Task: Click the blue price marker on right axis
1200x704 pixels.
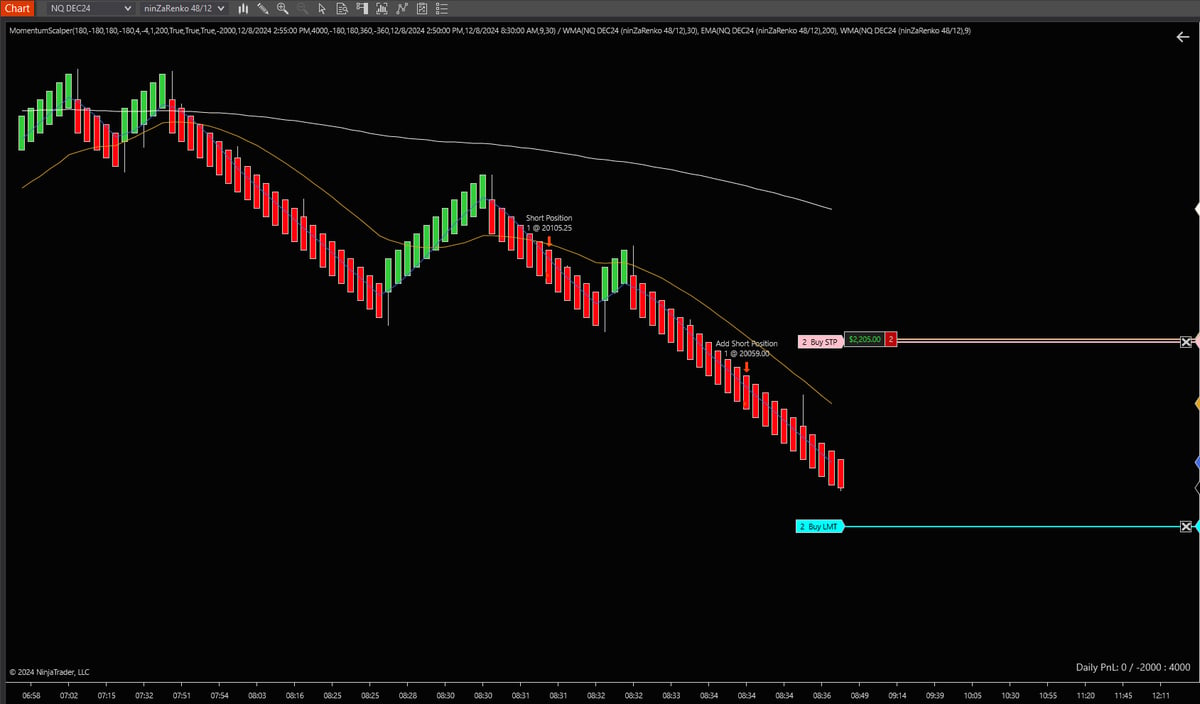Action: coord(1197,463)
